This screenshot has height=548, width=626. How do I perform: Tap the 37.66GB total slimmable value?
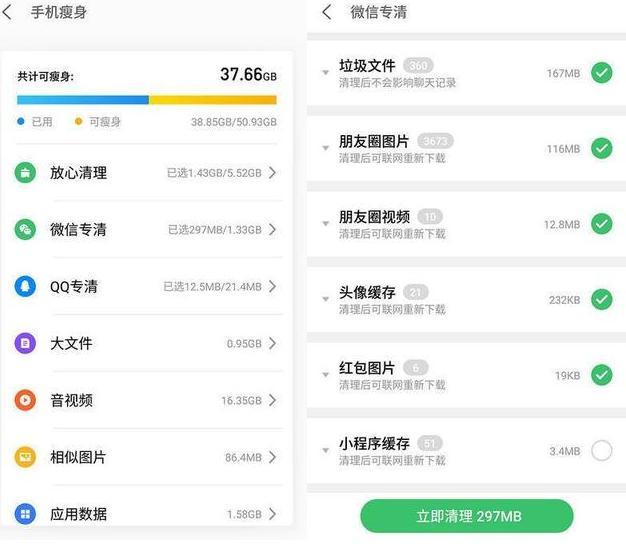[x=248, y=75]
